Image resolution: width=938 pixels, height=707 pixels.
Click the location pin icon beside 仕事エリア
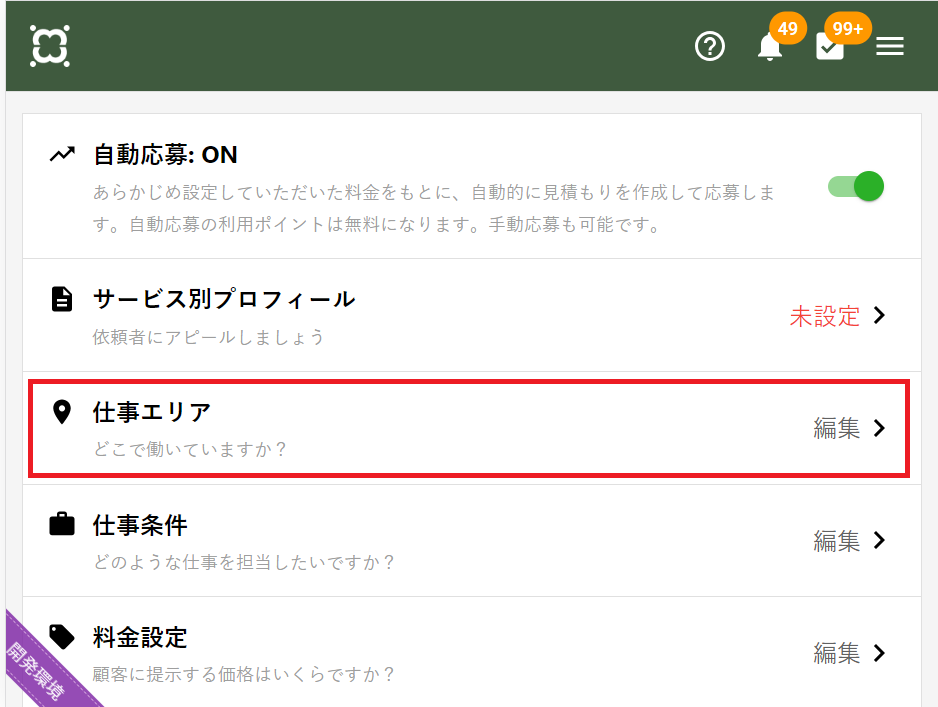tap(62, 412)
